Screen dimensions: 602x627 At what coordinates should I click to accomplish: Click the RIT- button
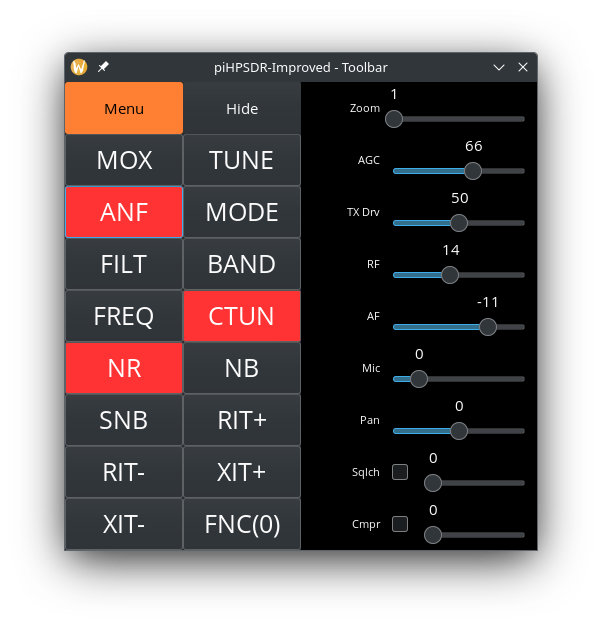pos(124,472)
